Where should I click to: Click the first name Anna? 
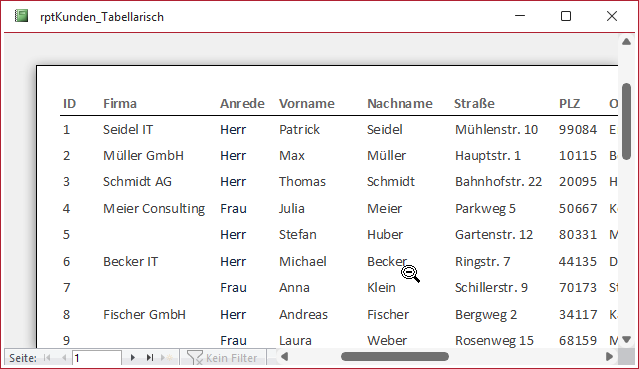pos(294,288)
